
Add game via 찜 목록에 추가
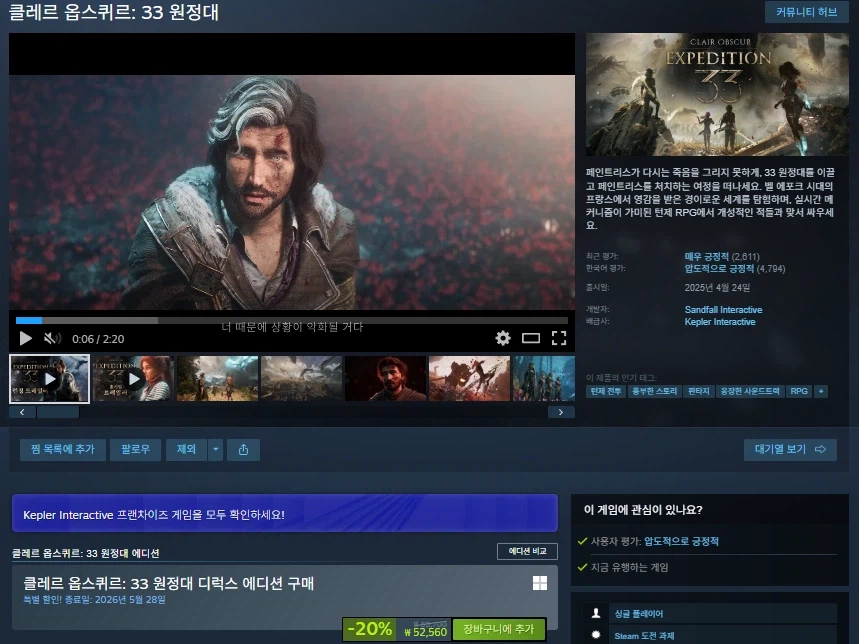click(62, 449)
